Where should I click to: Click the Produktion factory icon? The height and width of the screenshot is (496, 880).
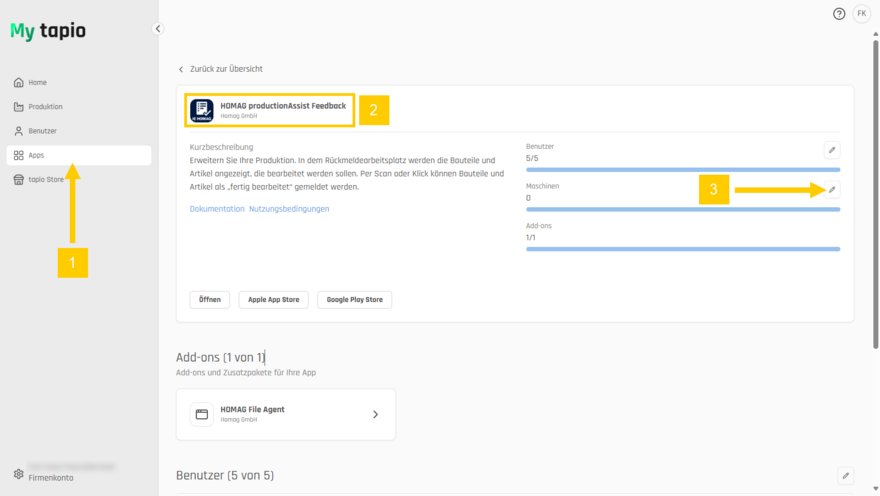click(x=19, y=107)
